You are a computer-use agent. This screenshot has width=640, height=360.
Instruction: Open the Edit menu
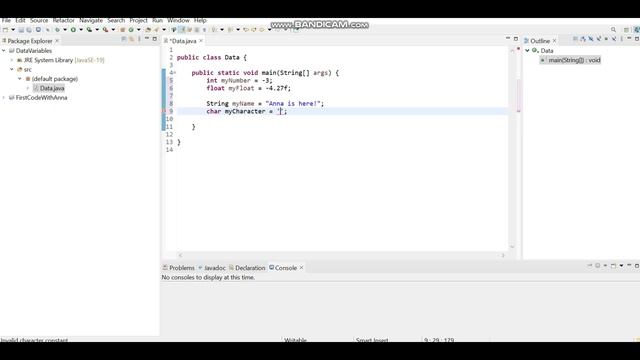click(x=20, y=20)
